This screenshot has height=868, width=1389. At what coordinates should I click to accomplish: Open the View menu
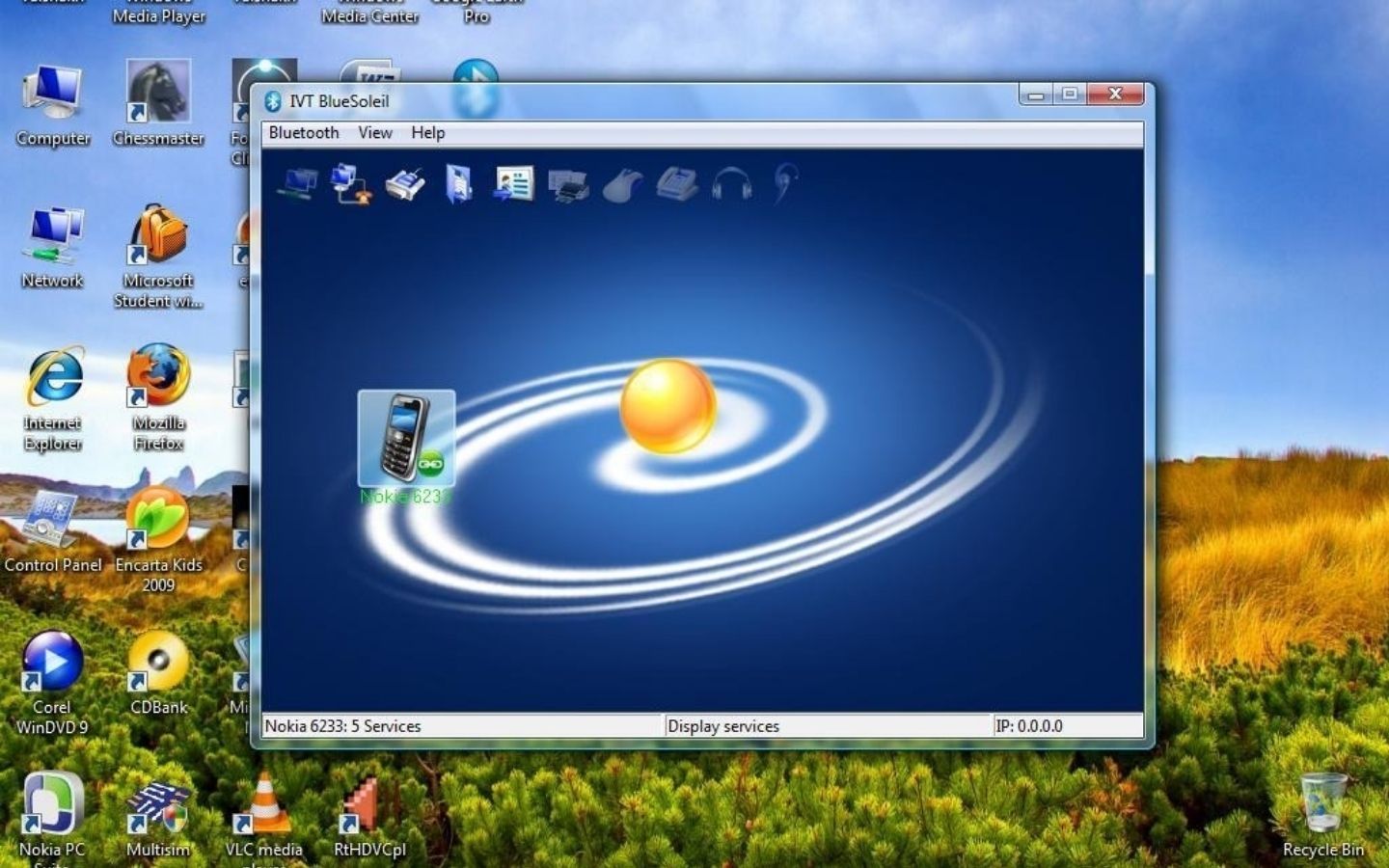click(x=375, y=133)
